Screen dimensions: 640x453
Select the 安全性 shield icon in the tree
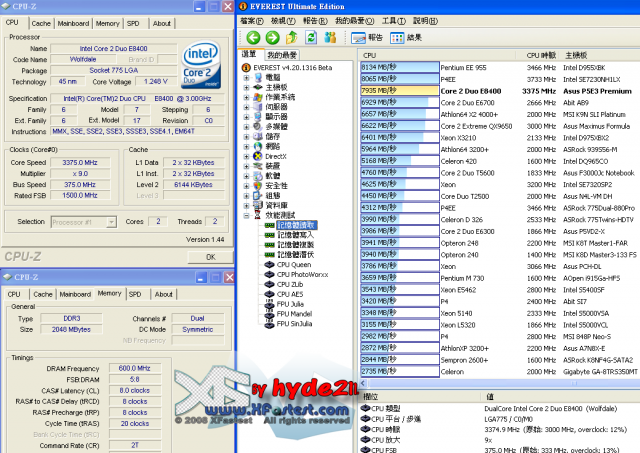258,186
